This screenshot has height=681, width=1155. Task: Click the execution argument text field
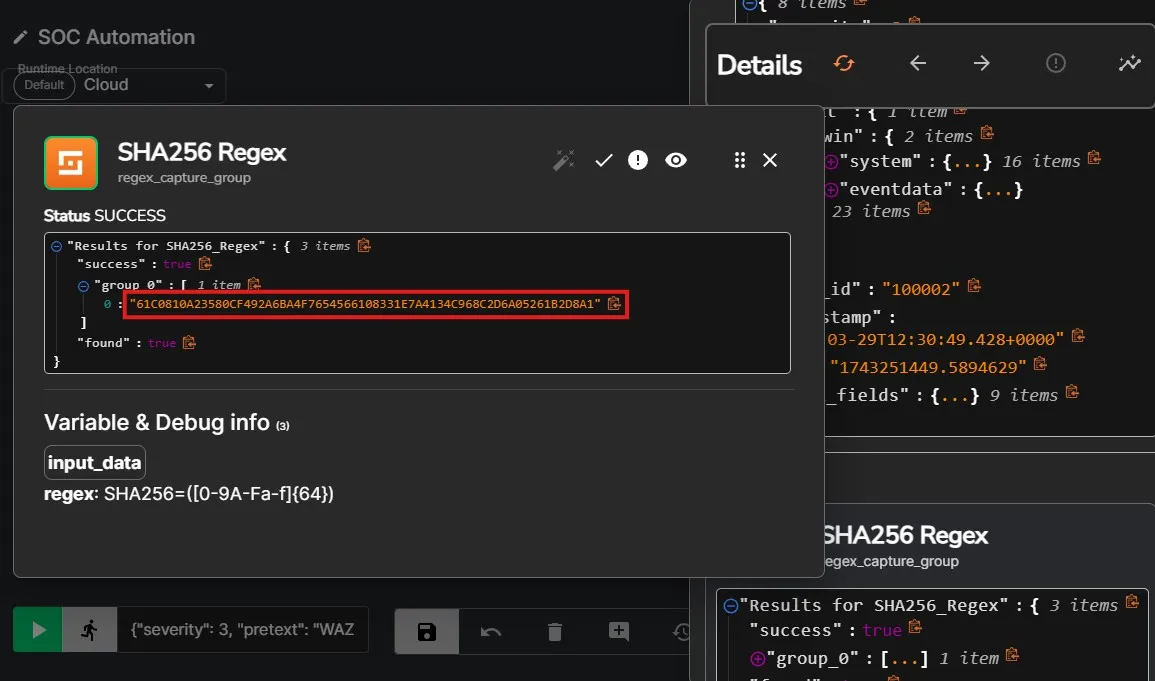click(242, 631)
